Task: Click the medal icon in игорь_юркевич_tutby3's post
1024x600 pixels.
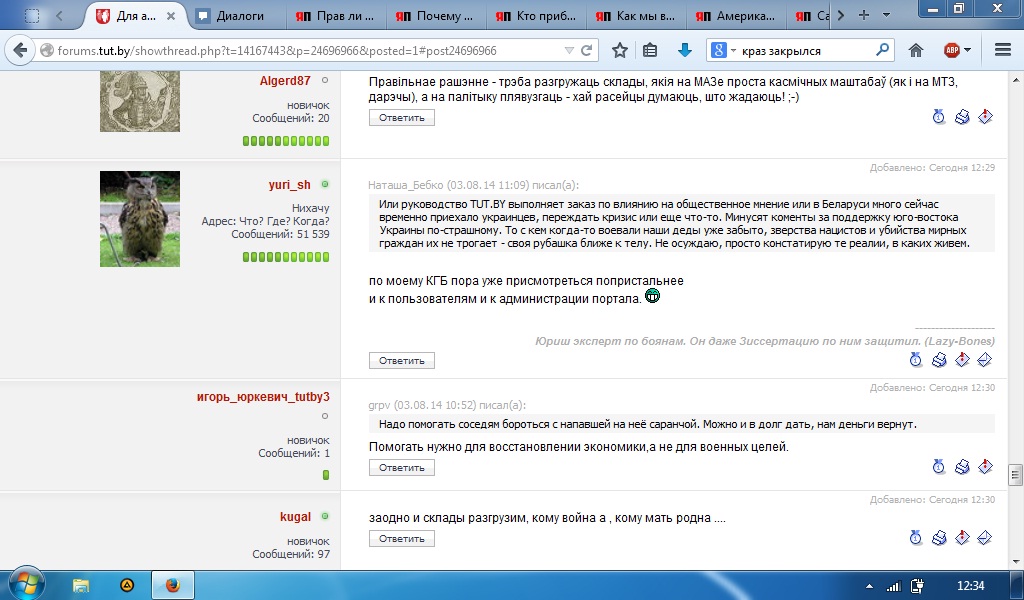Action: [938, 466]
